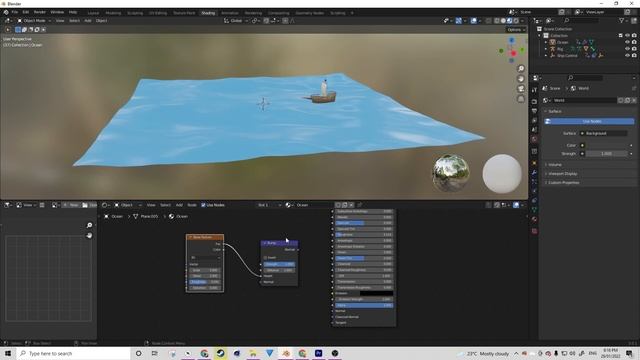Screen dimensions: 640x360
Task: Open the Options dropdown in viewport
Action: point(516,29)
